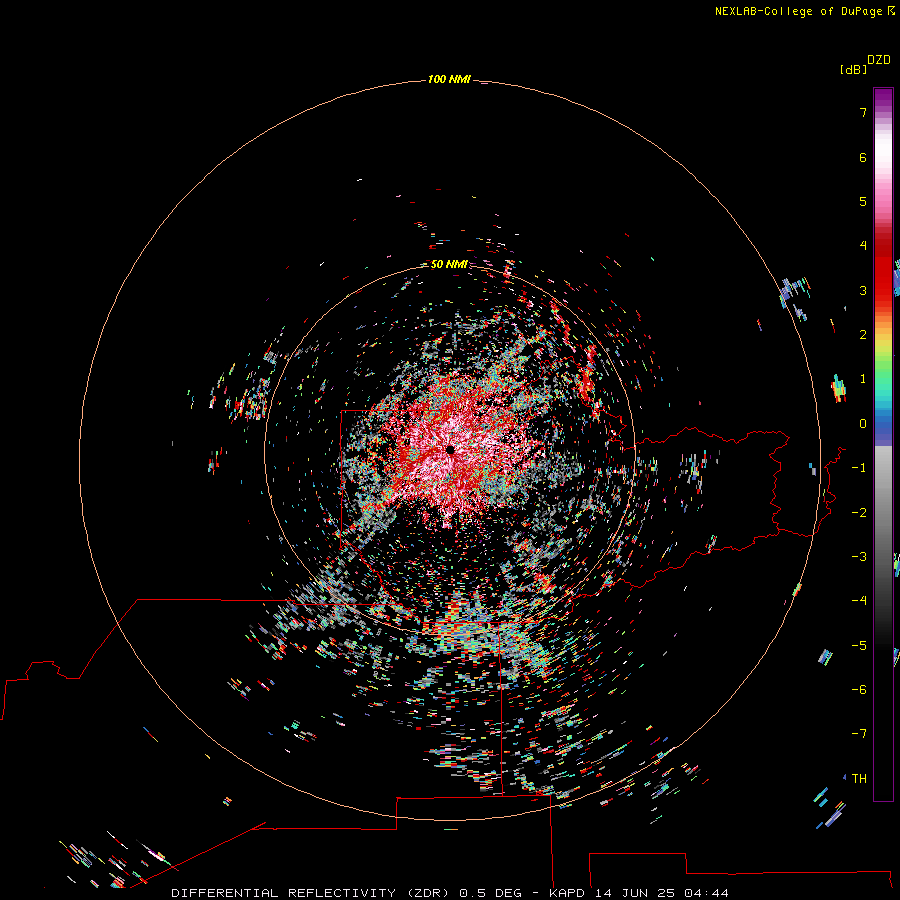900x900 pixels.
Task: Click the -6 value on the color scale
Action: click(x=859, y=690)
